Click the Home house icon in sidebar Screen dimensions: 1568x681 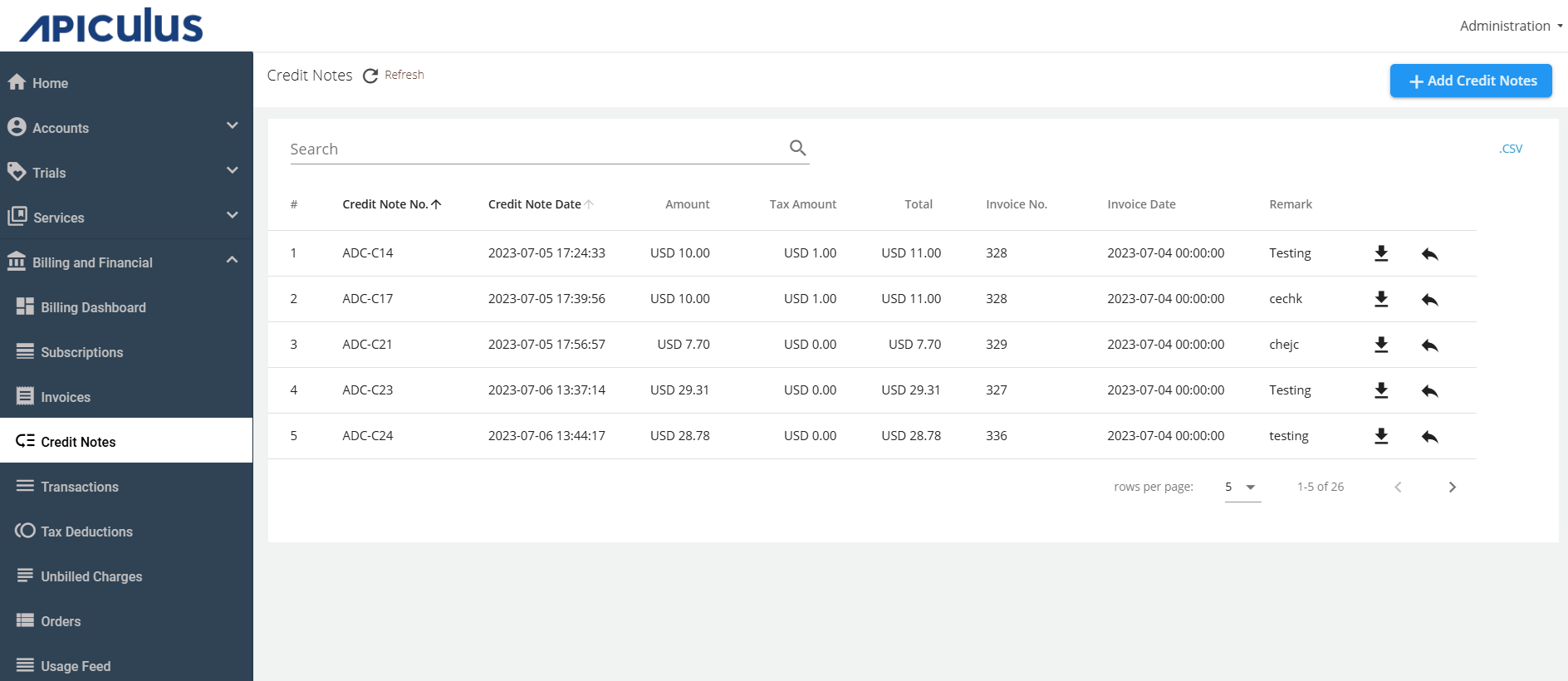(17, 82)
